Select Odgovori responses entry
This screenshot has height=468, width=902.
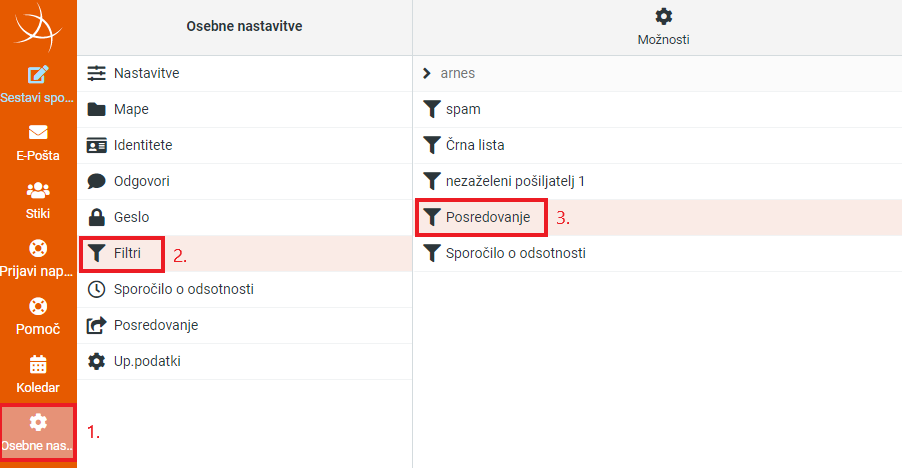244,181
